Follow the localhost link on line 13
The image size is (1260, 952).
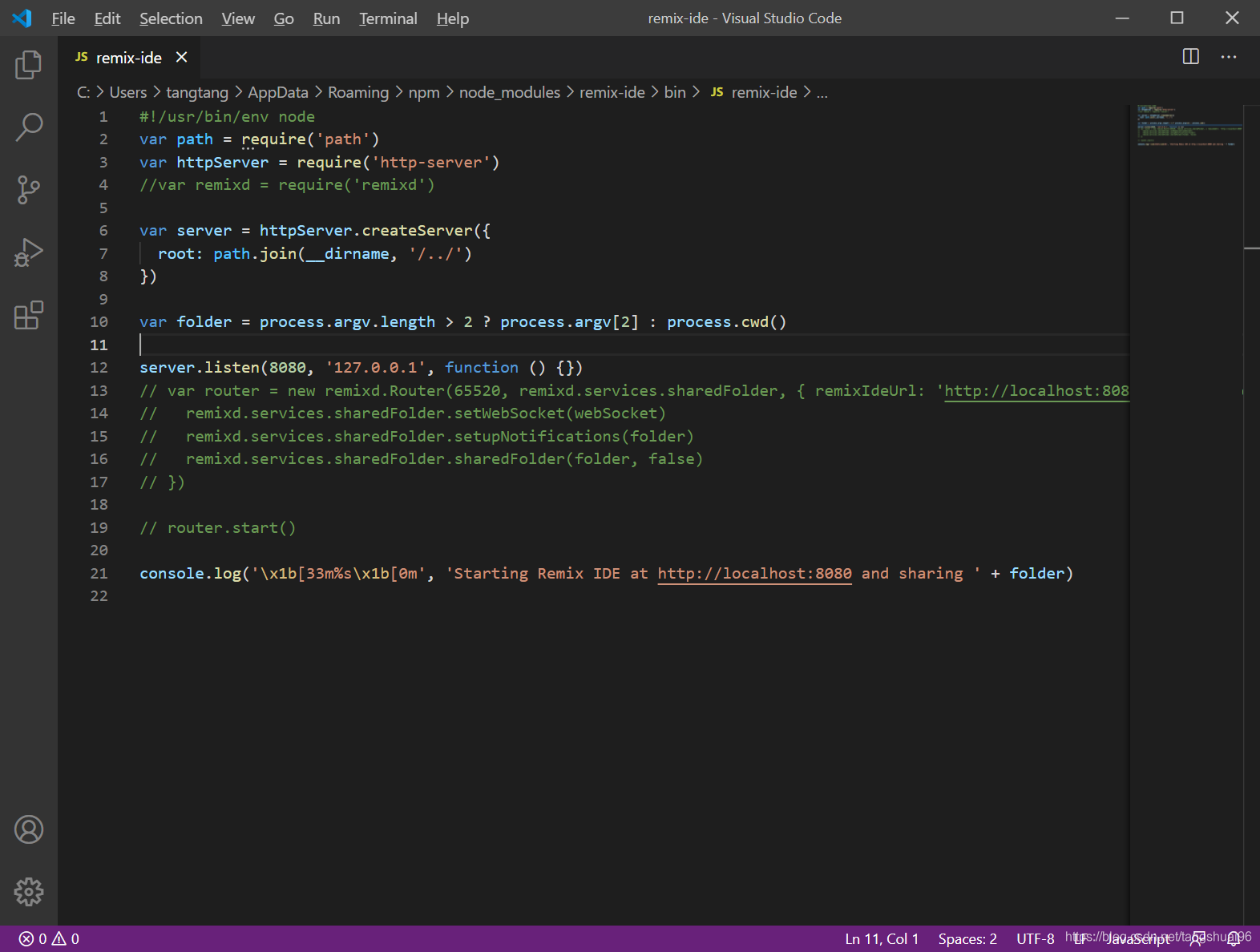1036,390
